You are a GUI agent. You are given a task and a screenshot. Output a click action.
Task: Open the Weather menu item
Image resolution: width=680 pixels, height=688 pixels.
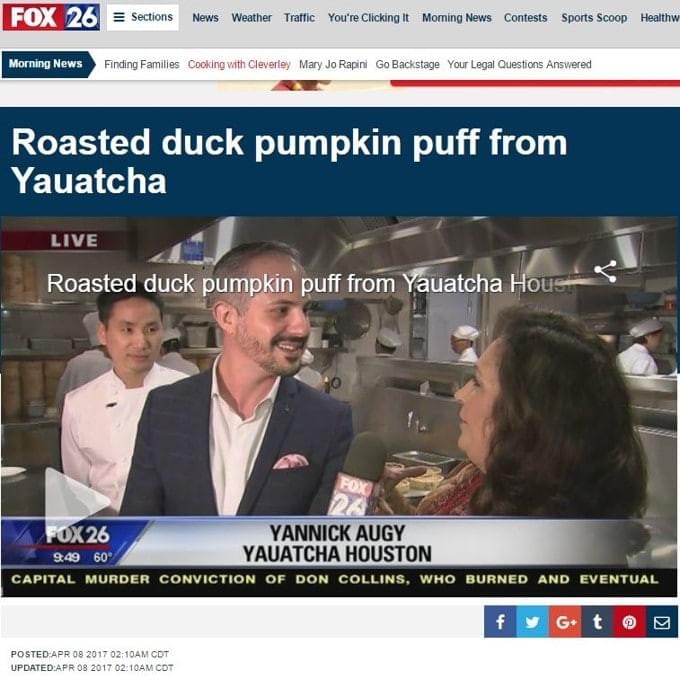(x=251, y=18)
